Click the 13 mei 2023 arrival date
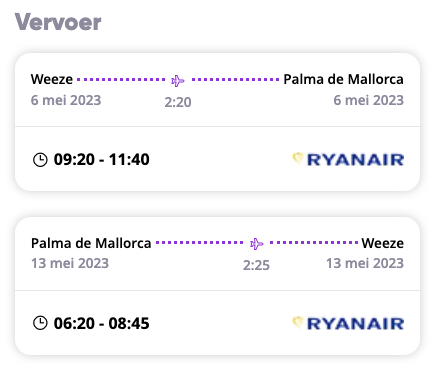448x372 pixels. pos(365,263)
